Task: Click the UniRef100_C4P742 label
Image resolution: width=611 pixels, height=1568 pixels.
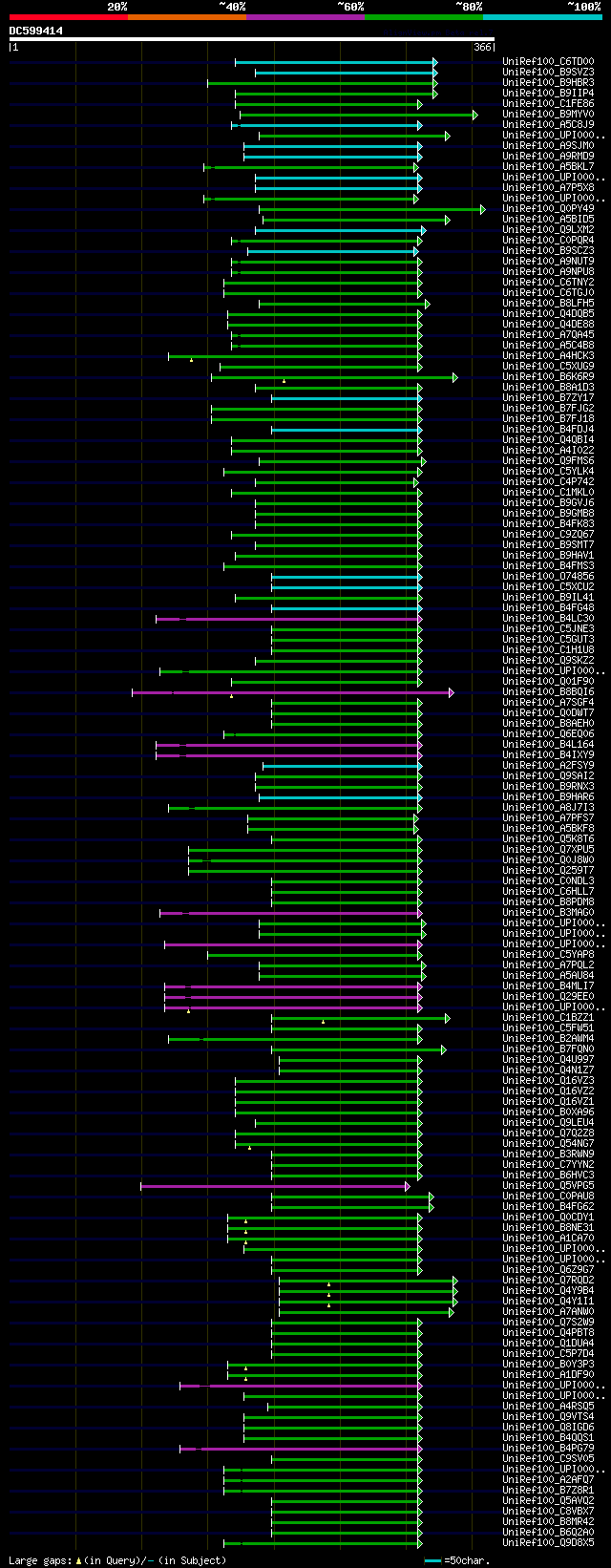Action: (x=548, y=482)
